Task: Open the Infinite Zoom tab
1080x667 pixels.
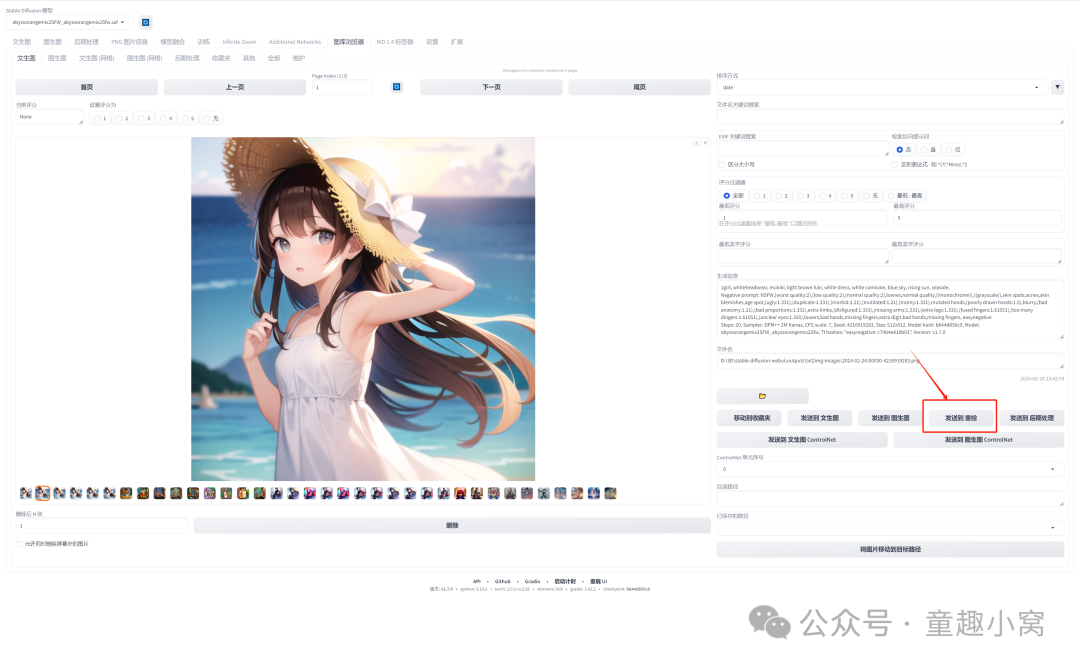Action: click(239, 42)
